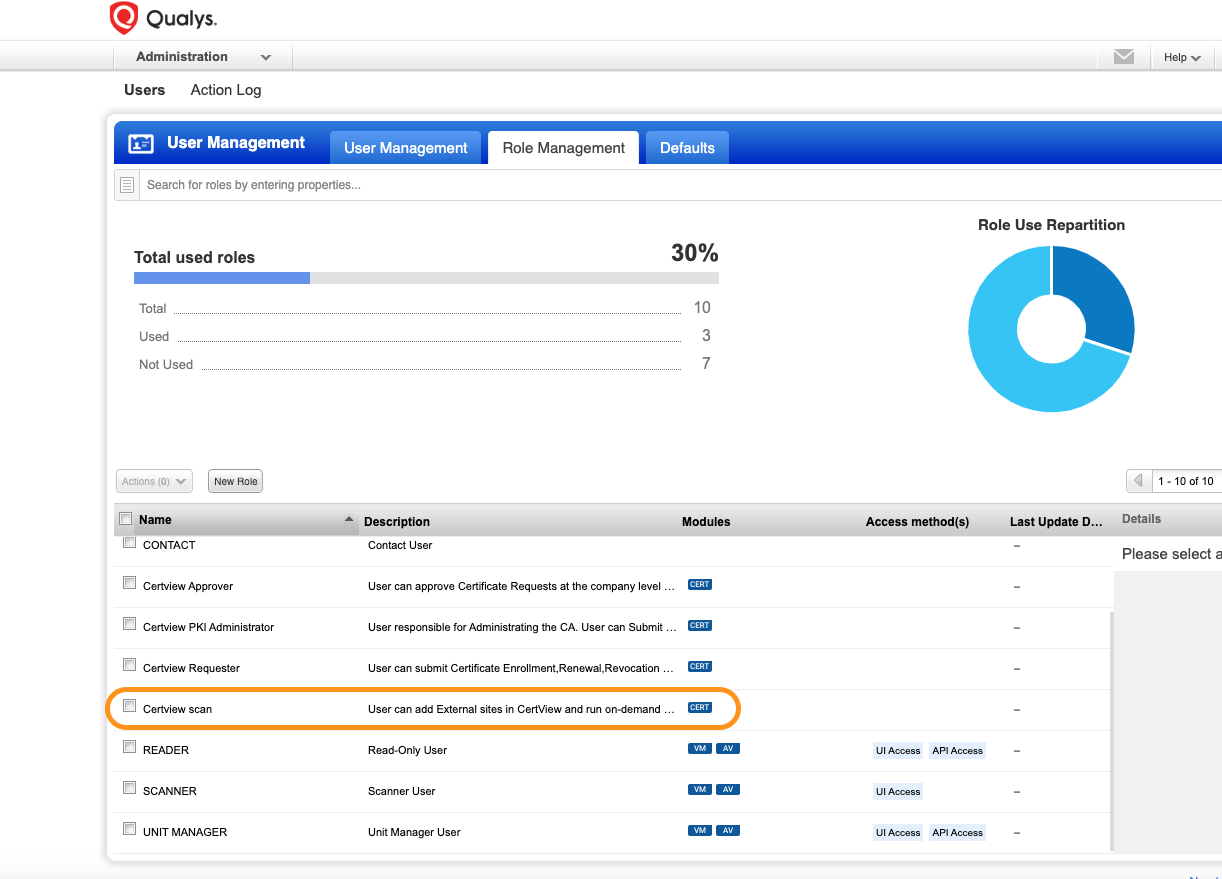Click CERT badge in Certview Requester row

tap(700, 667)
